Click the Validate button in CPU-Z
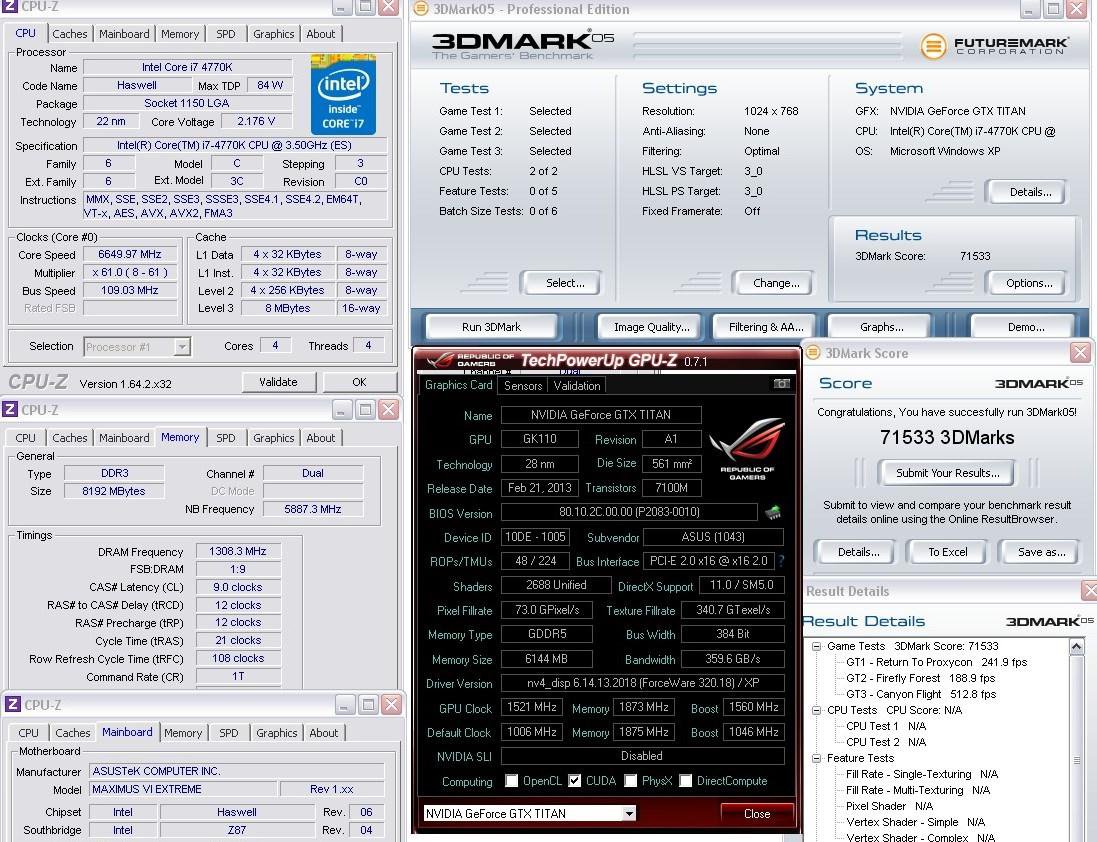Image resolution: width=1097 pixels, height=842 pixels. 278,382
